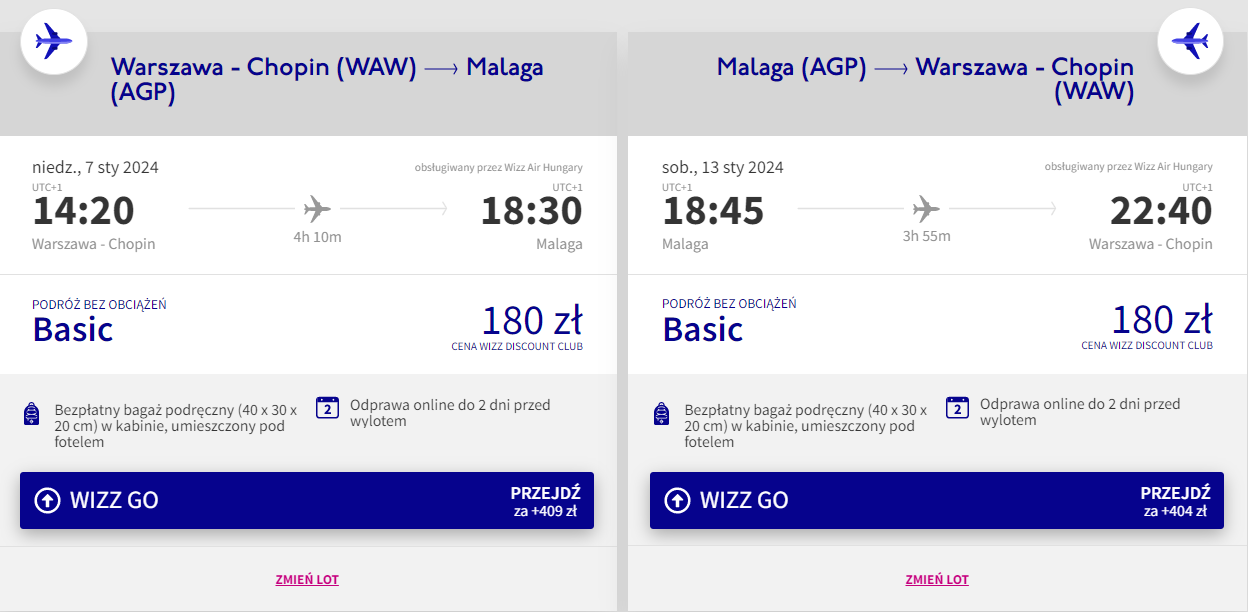The width and height of the screenshot is (1248, 612).
Task: Click the Malaga (AGP) → Warszawa - Chopin header
Action: 925,80
